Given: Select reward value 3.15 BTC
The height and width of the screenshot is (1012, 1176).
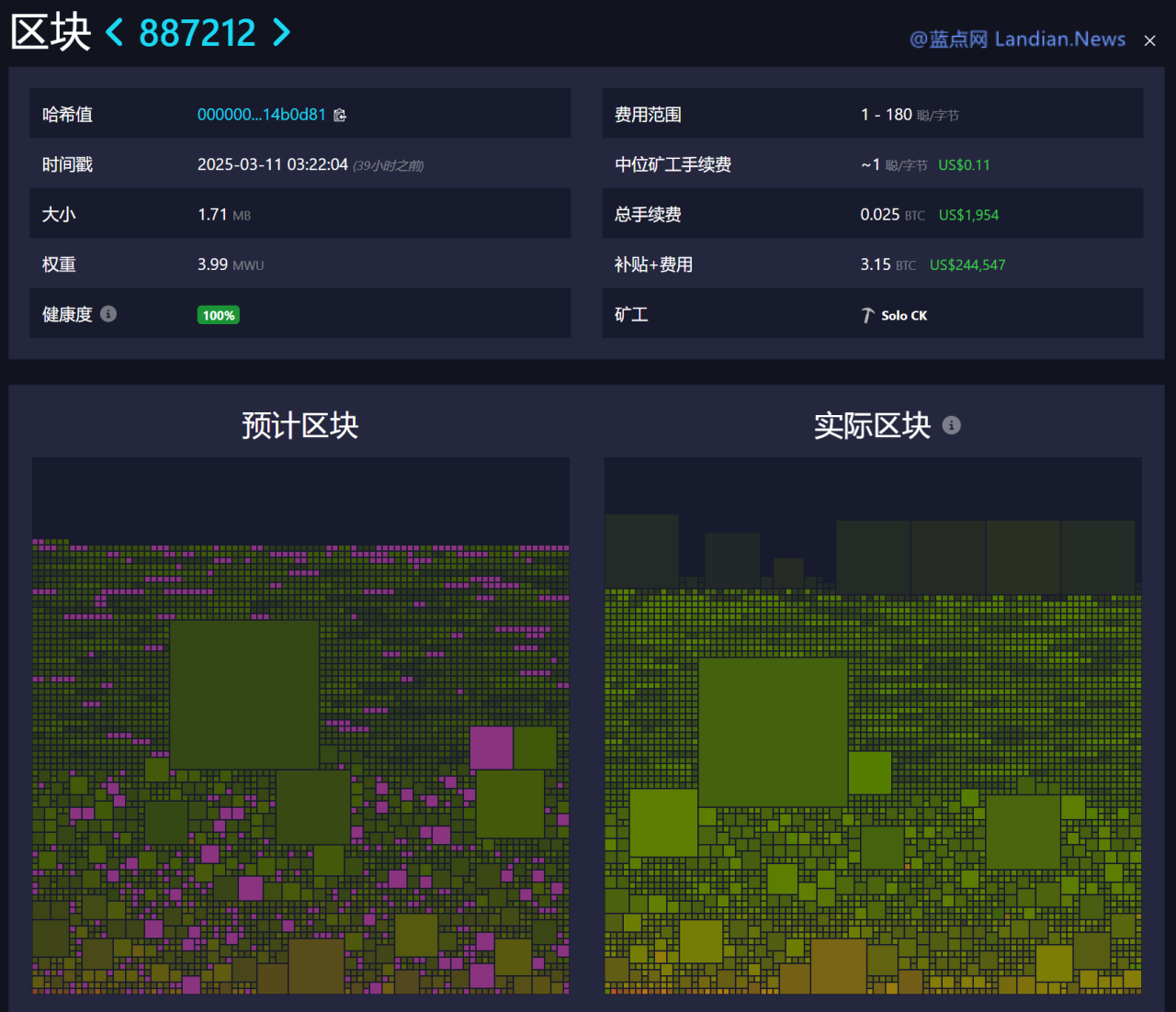Looking at the screenshot, I should [x=888, y=264].
